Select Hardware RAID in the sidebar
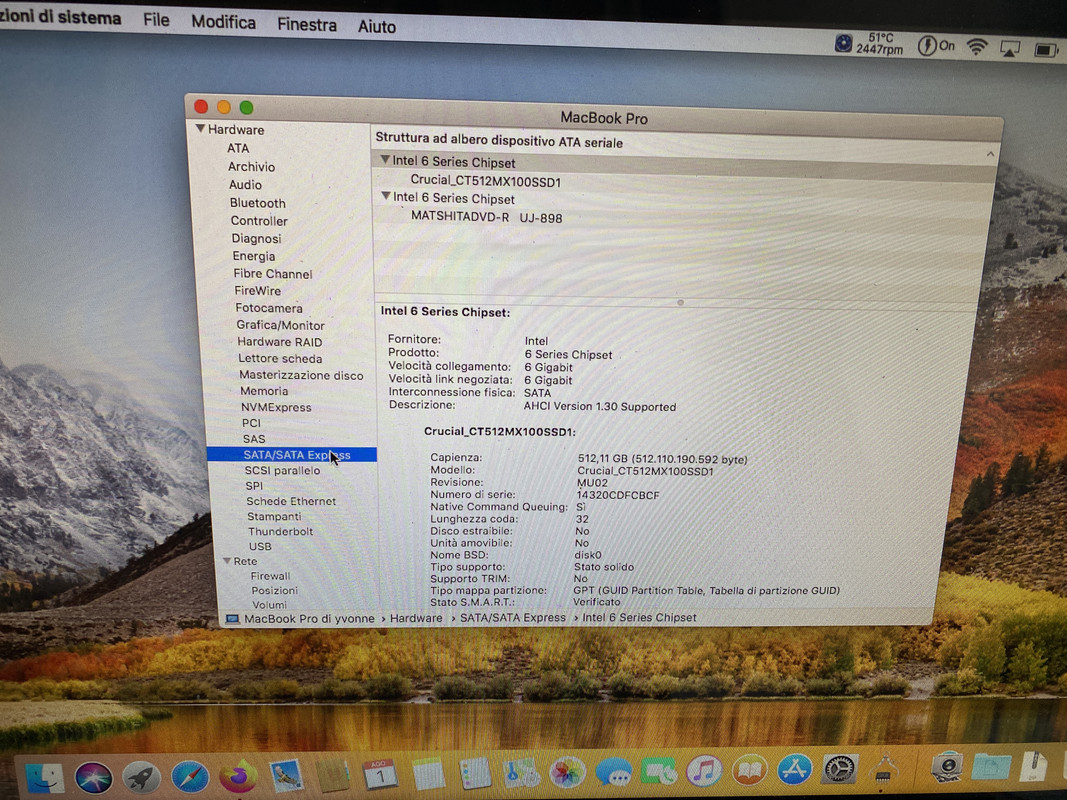Viewport: 1067px width, 800px height. click(280, 341)
